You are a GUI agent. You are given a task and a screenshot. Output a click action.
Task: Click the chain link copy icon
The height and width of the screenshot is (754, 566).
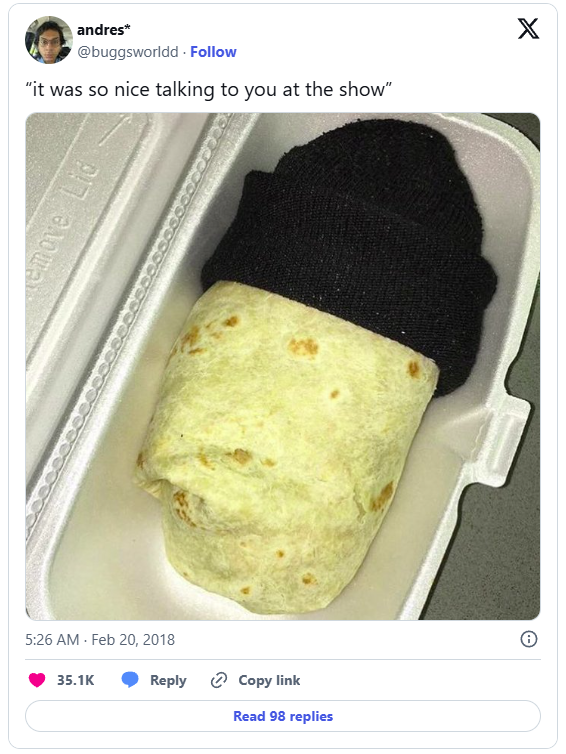coord(219,680)
